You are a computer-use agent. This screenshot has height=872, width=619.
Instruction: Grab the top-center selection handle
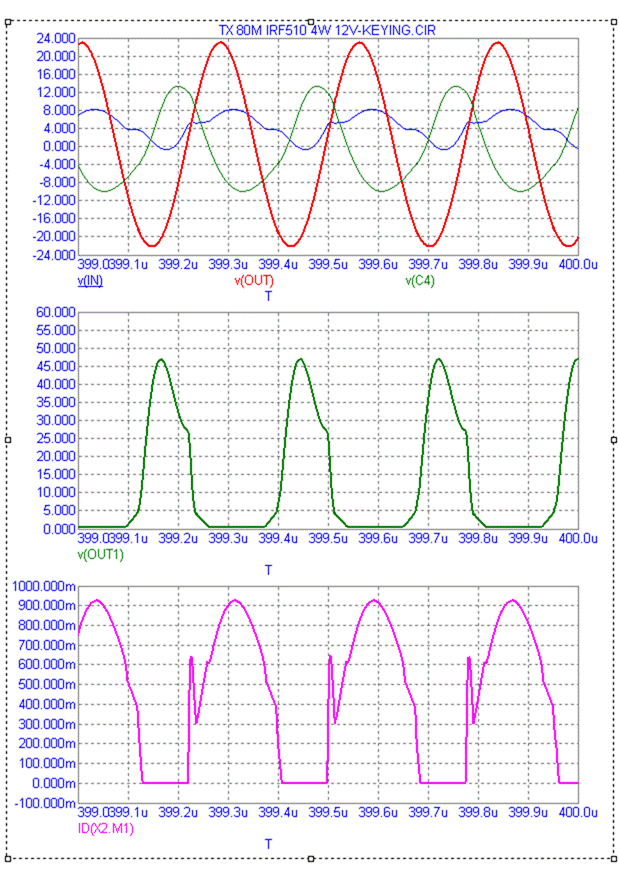[311, 21]
